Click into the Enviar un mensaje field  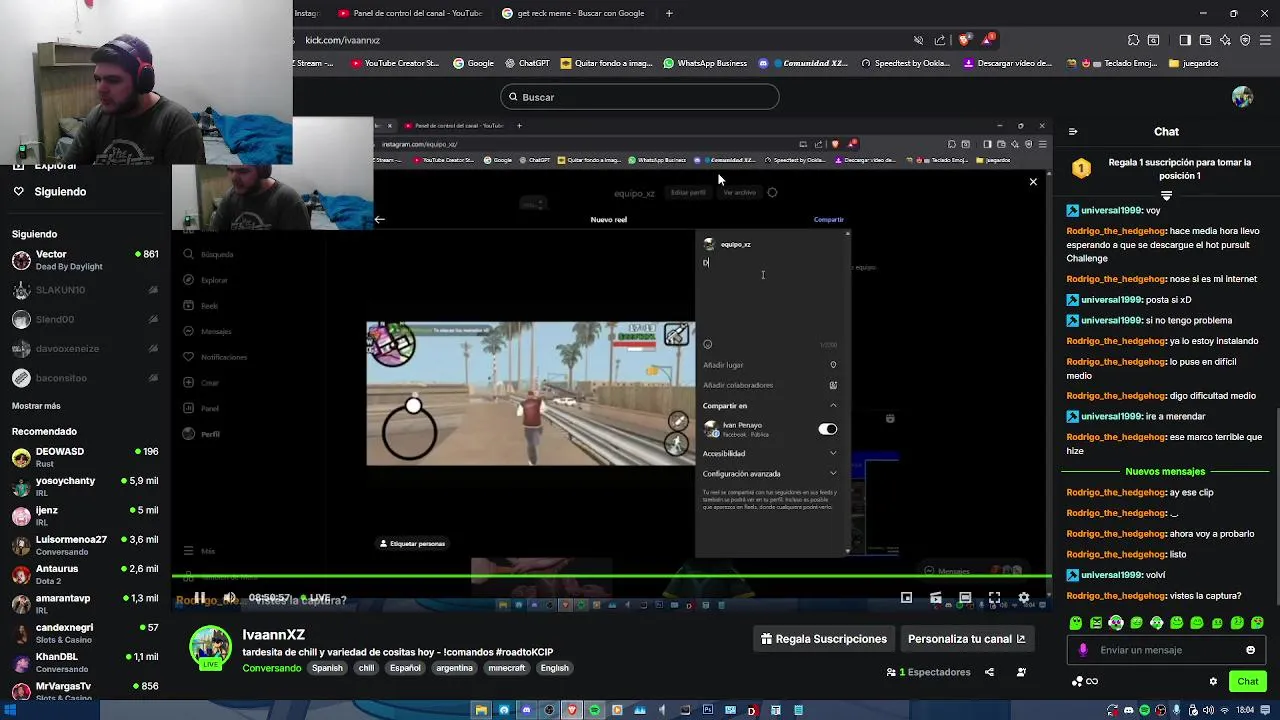(1165, 650)
